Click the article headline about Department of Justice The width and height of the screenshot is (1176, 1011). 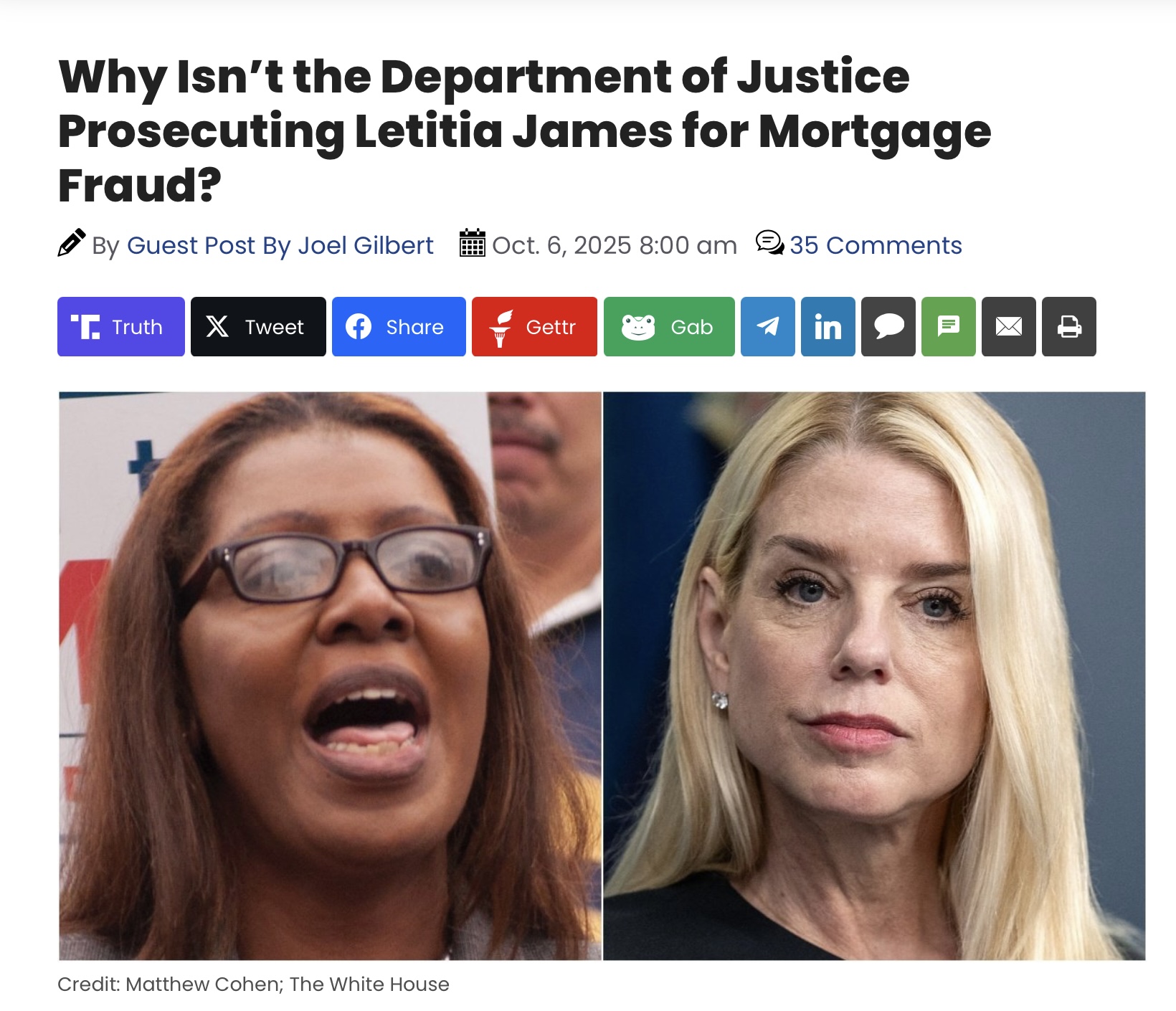[524, 130]
